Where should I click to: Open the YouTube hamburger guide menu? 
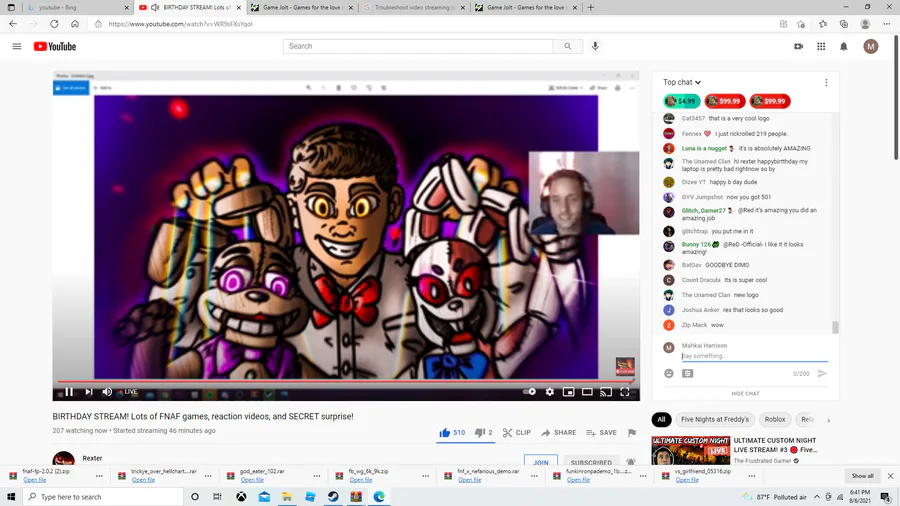click(17, 46)
